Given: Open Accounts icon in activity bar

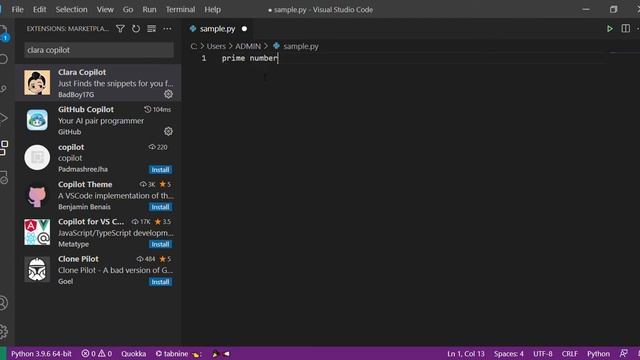Looking at the screenshot, I should (4, 303).
